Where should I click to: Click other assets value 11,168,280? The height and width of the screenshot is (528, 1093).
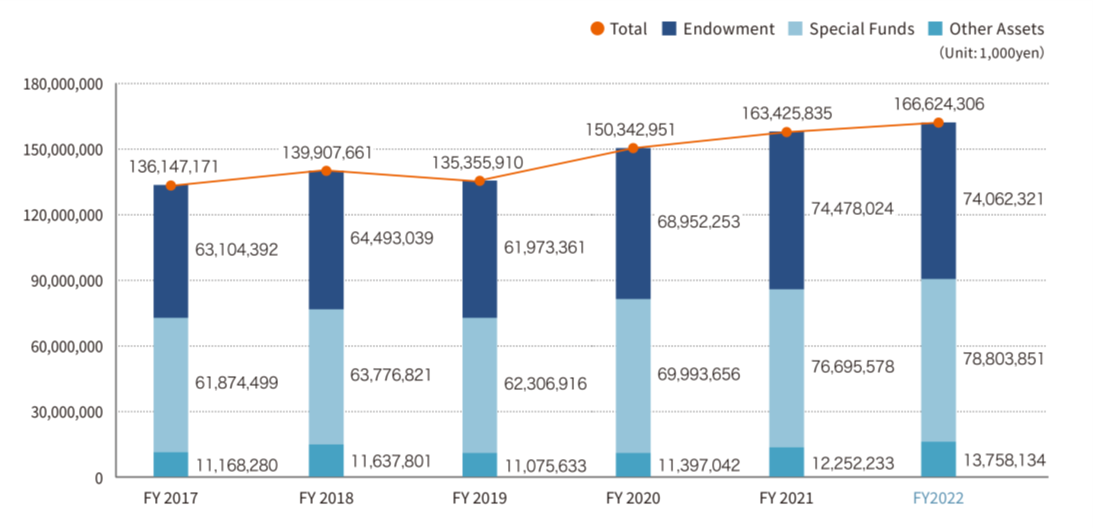pyautogui.click(x=238, y=463)
